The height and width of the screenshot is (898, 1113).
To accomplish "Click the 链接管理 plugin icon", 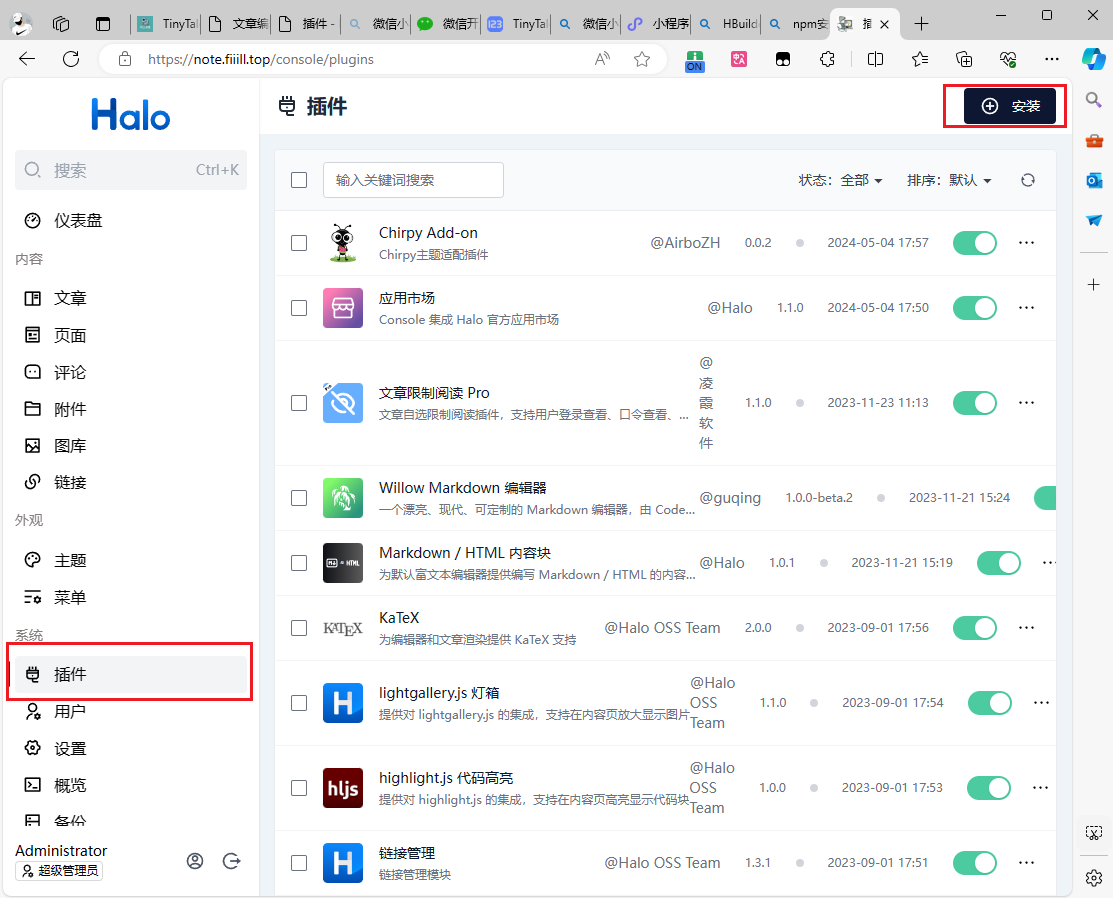I will coord(343,863).
